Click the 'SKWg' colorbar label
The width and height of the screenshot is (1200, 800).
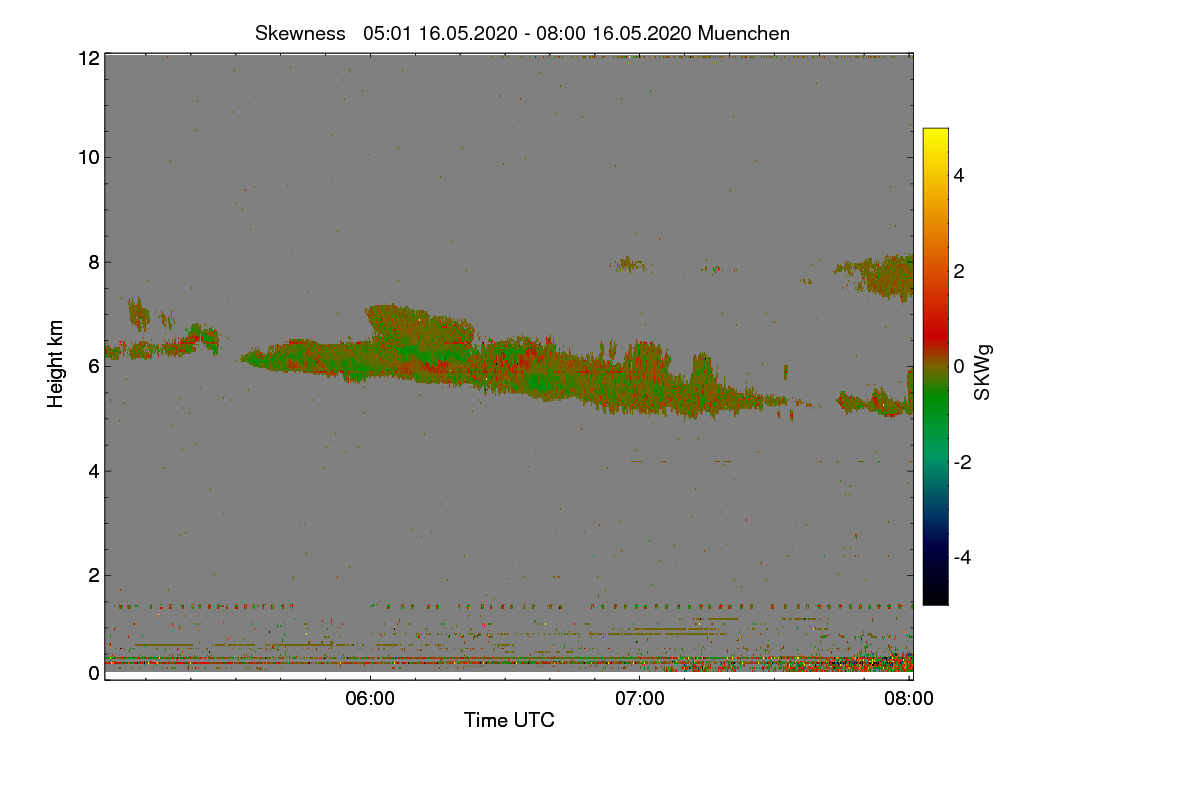point(982,372)
